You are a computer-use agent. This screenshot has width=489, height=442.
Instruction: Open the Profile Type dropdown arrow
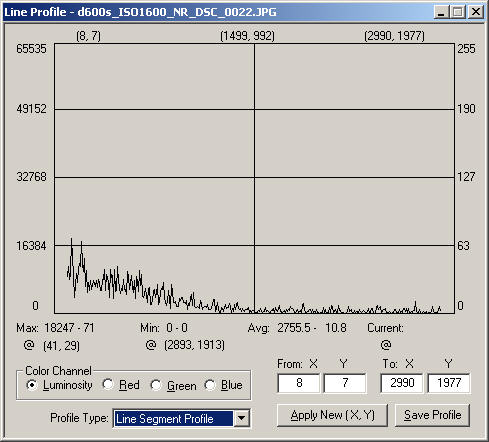pyautogui.click(x=241, y=418)
